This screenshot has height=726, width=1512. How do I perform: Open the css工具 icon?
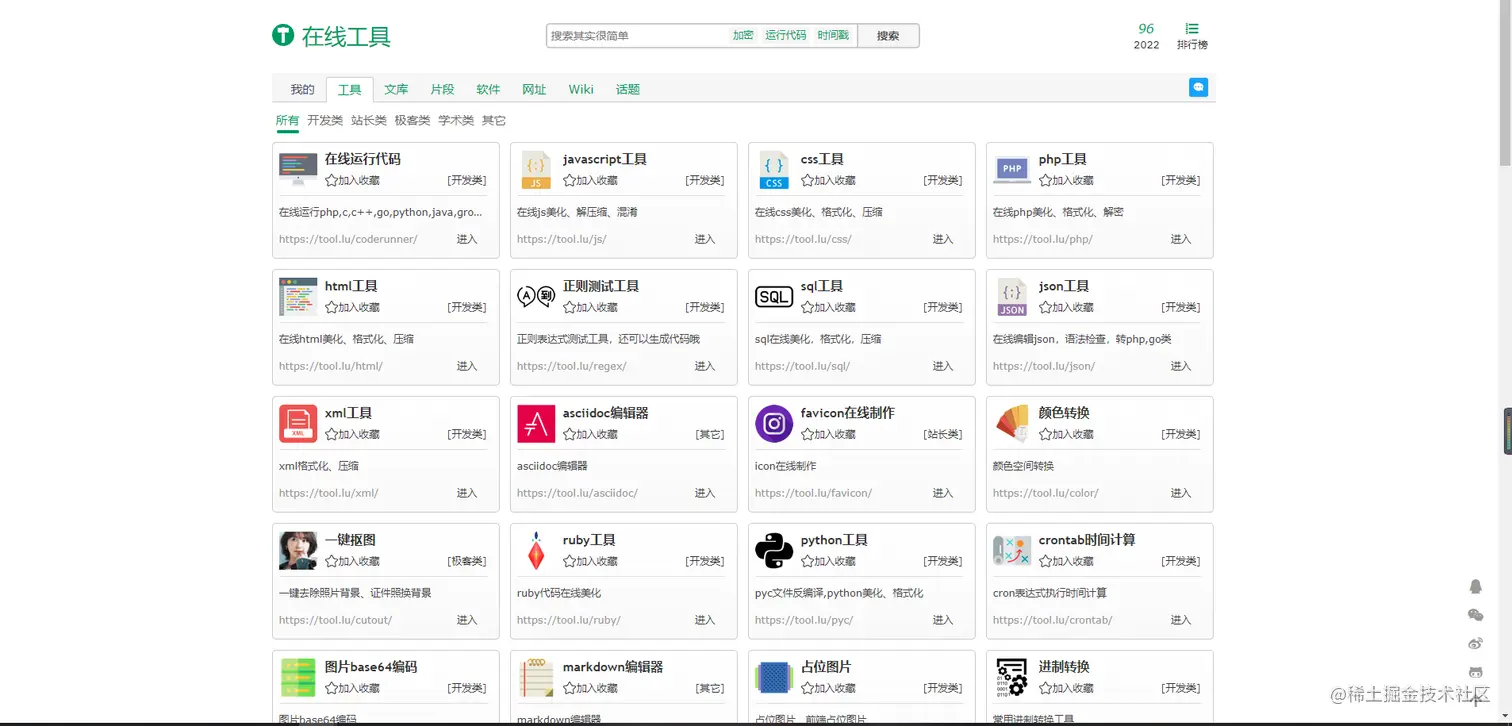(x=774, y=170)
